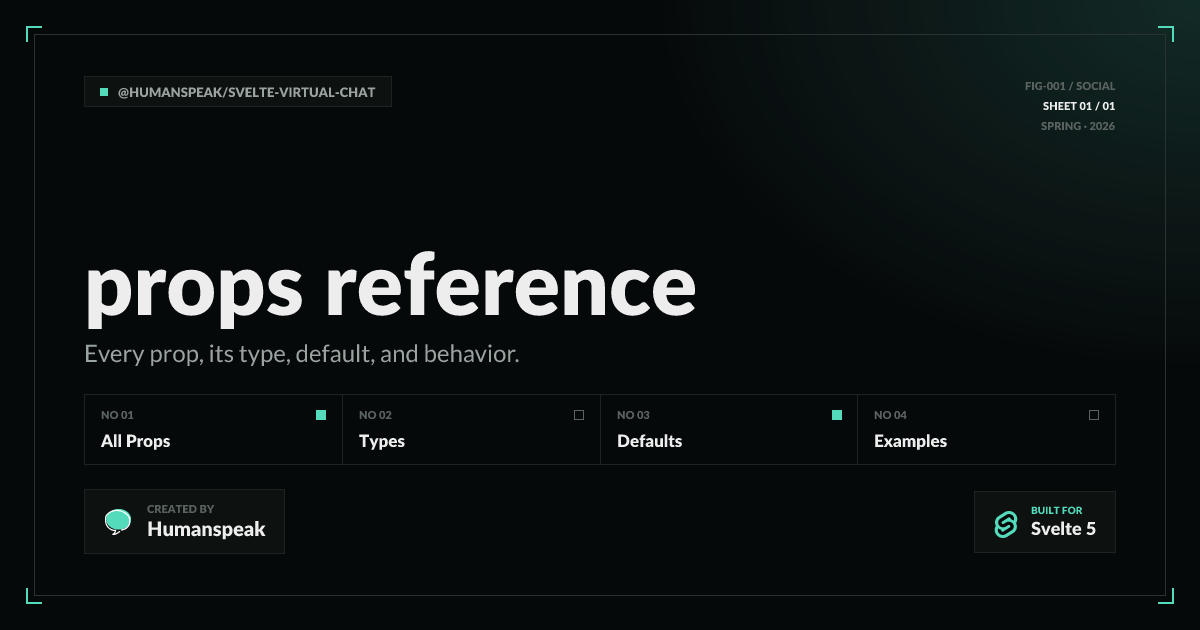
Task: Click the @HUMANSPEAK/SVELTE-VIRTUAL-CHAT badge
Action: pyautogui.click(x=238, y=92)
